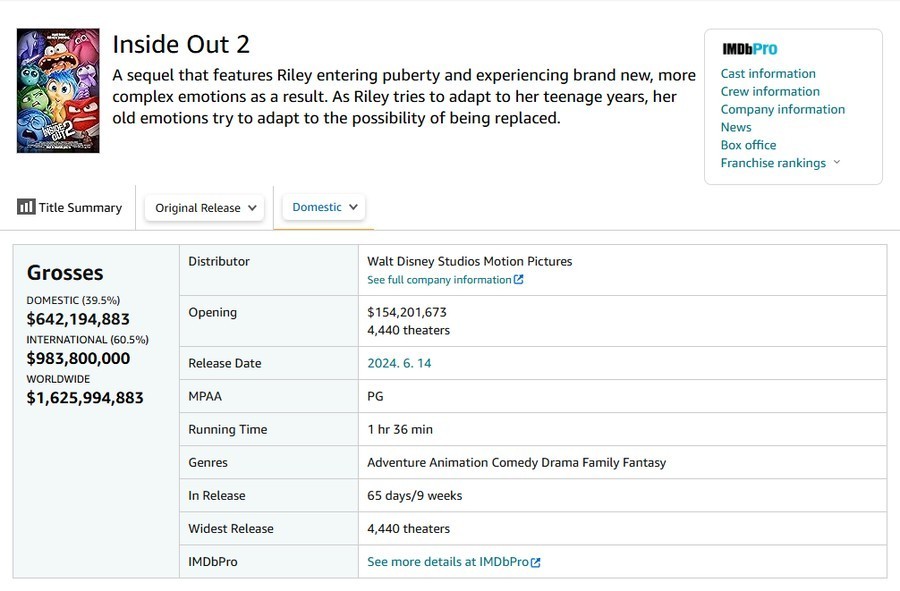Click external link icon beside IMDbPro details
Screen dimensions: 900x591
pos(536,562)
